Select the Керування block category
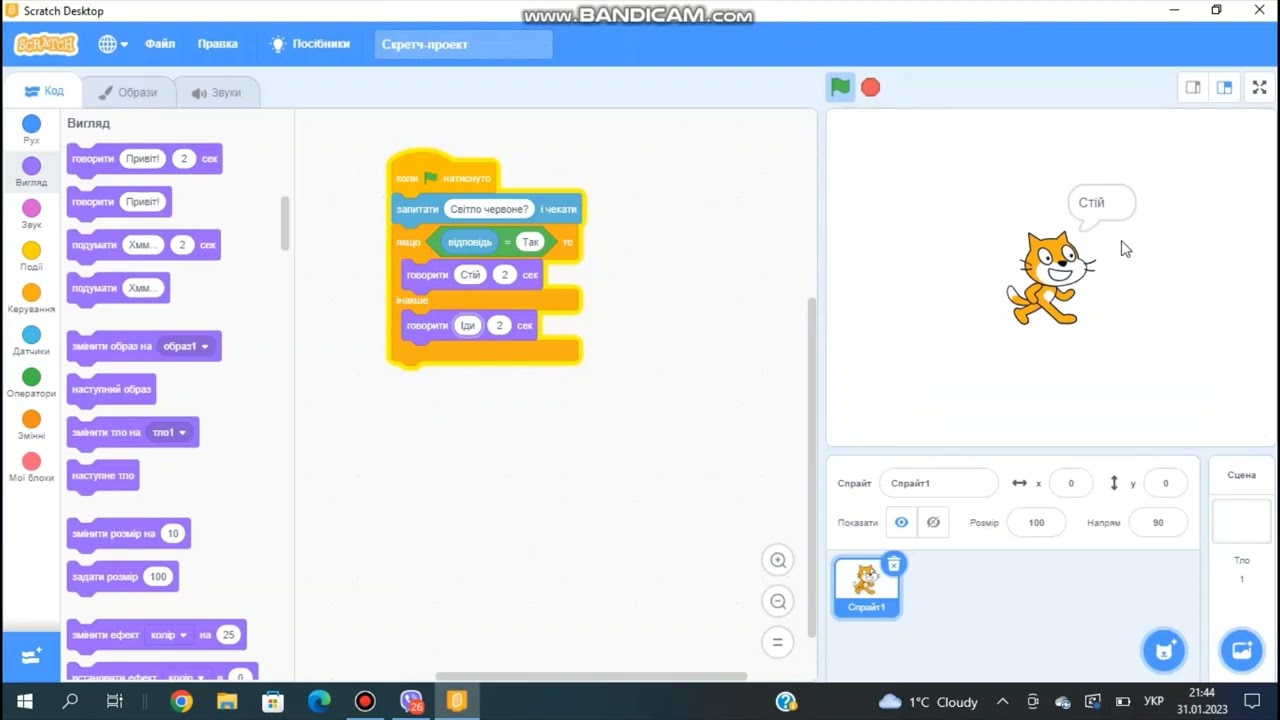The image size is (1280, 720). coord(31,298)
